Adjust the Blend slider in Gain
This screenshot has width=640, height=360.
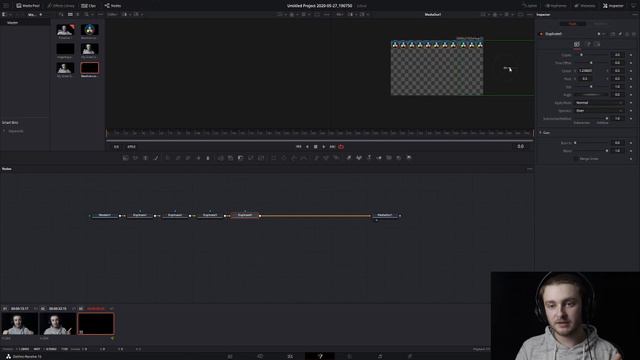click(x=592, y=151)
